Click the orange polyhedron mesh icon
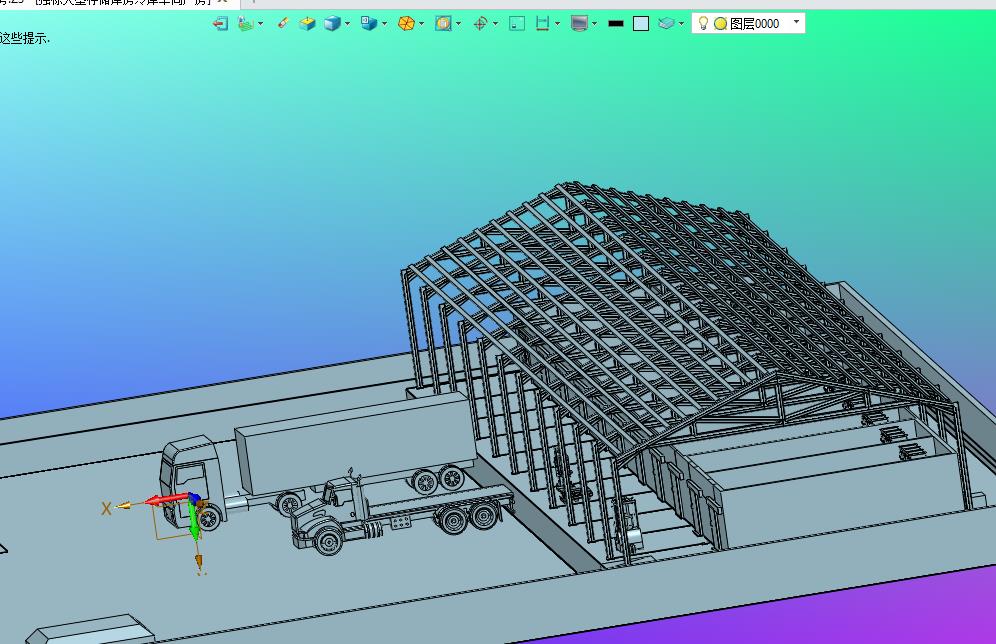 (x=406, y=24)
